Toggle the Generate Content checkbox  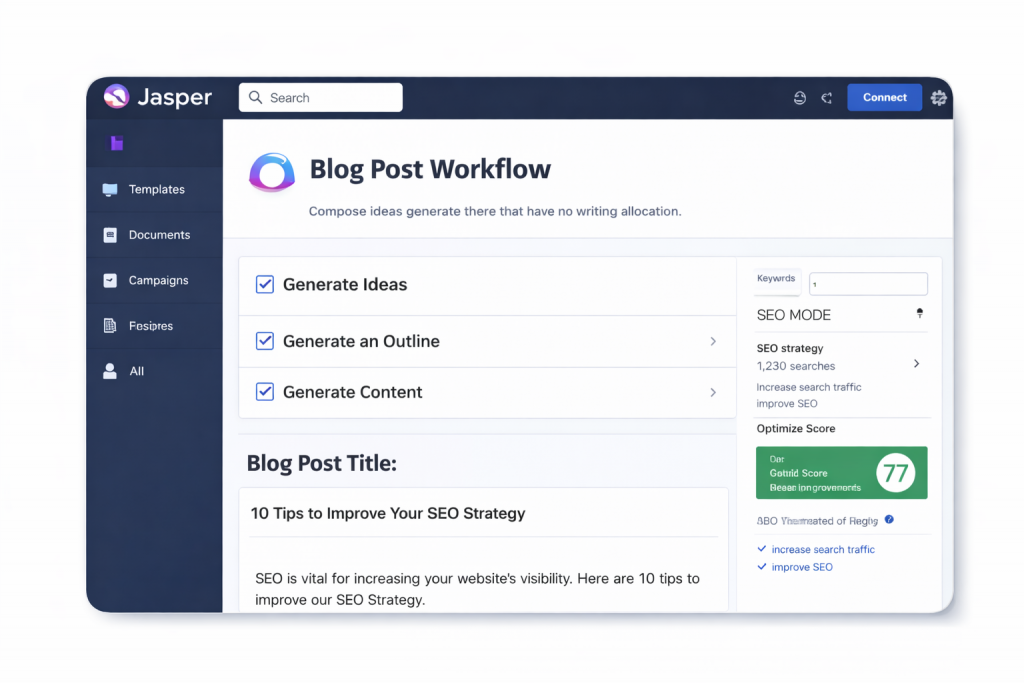[265, 392]
